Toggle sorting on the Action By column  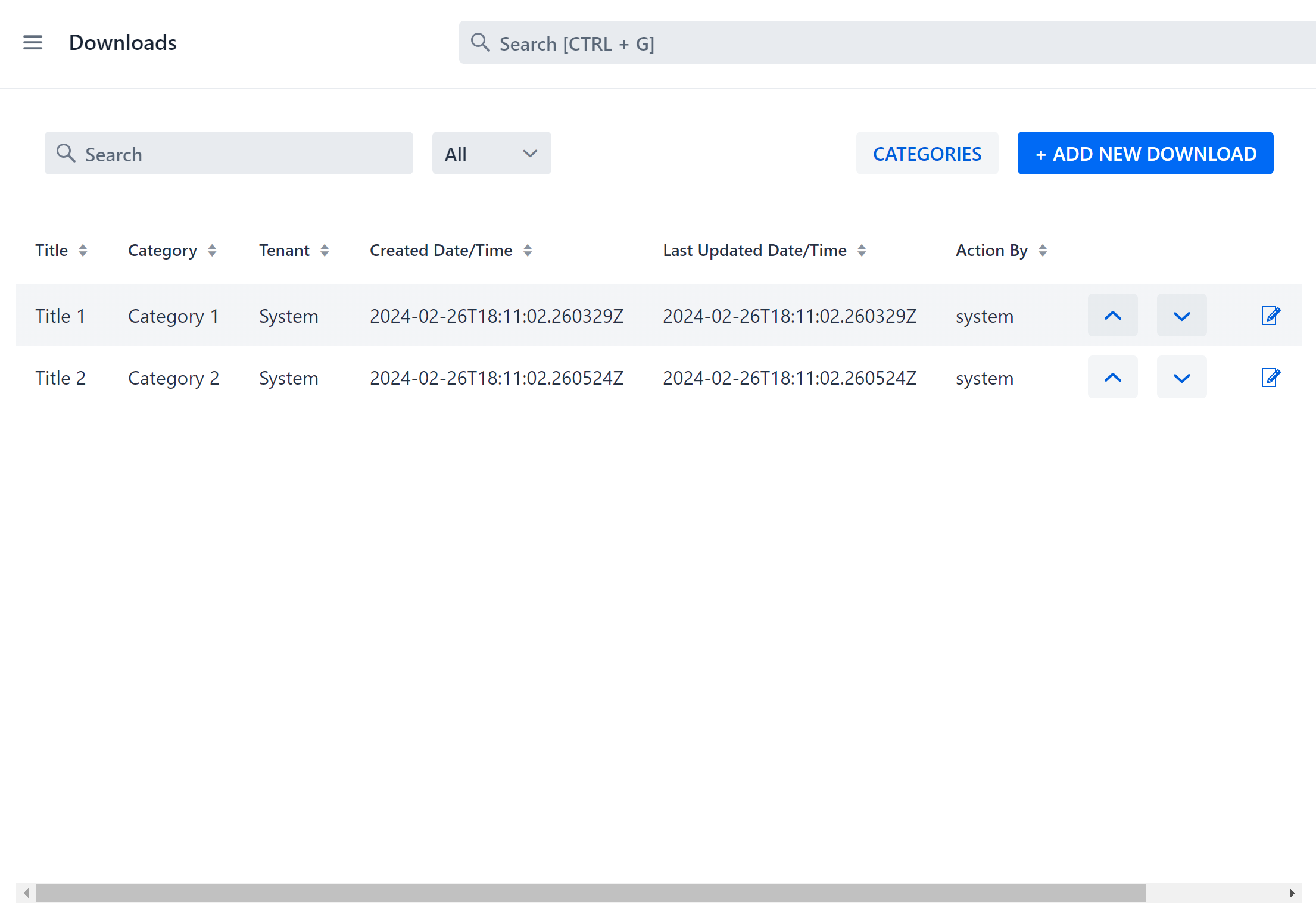pyautogui.click(x=1043, y=250)
